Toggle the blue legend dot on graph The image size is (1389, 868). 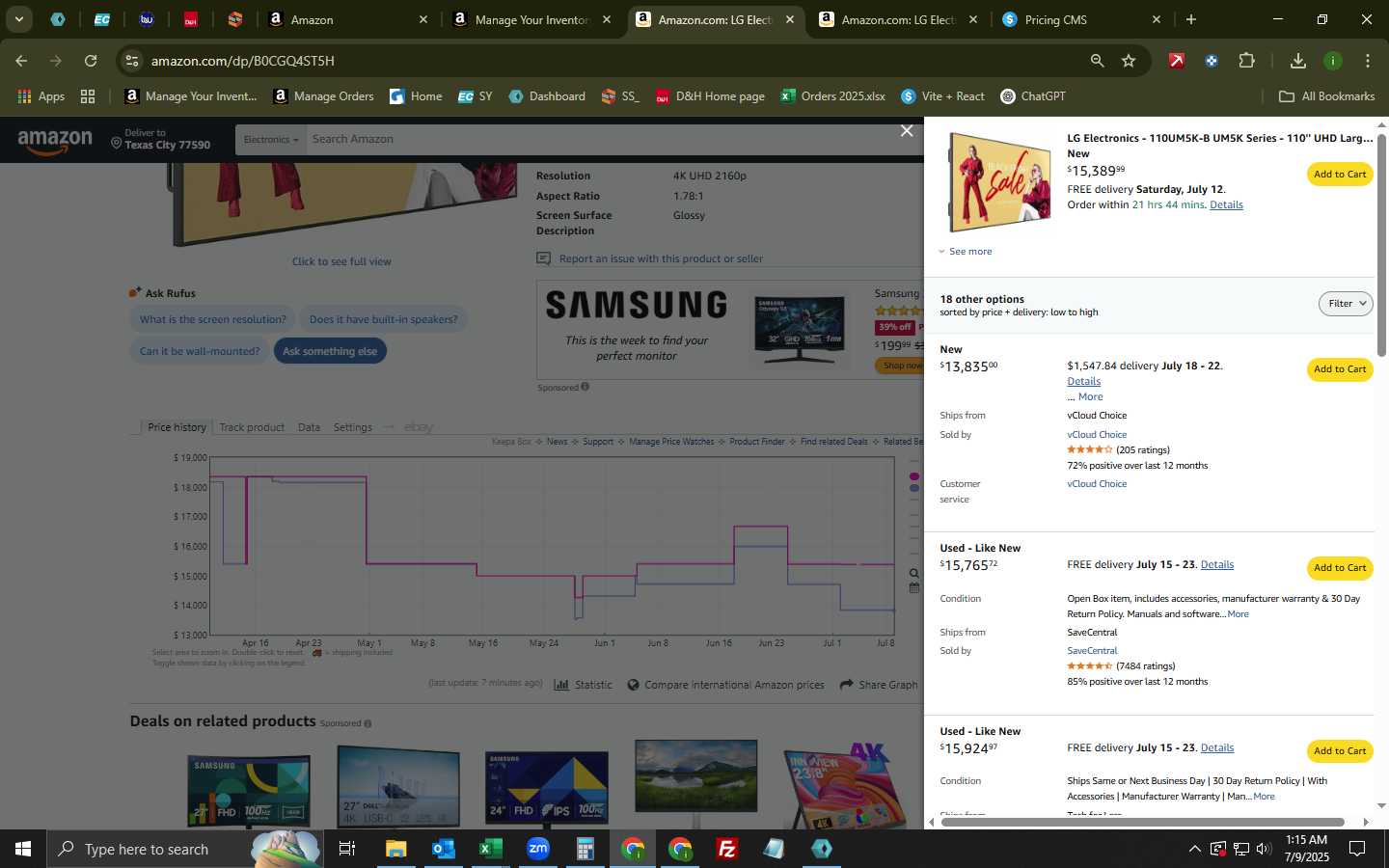(x=914, y=488)
